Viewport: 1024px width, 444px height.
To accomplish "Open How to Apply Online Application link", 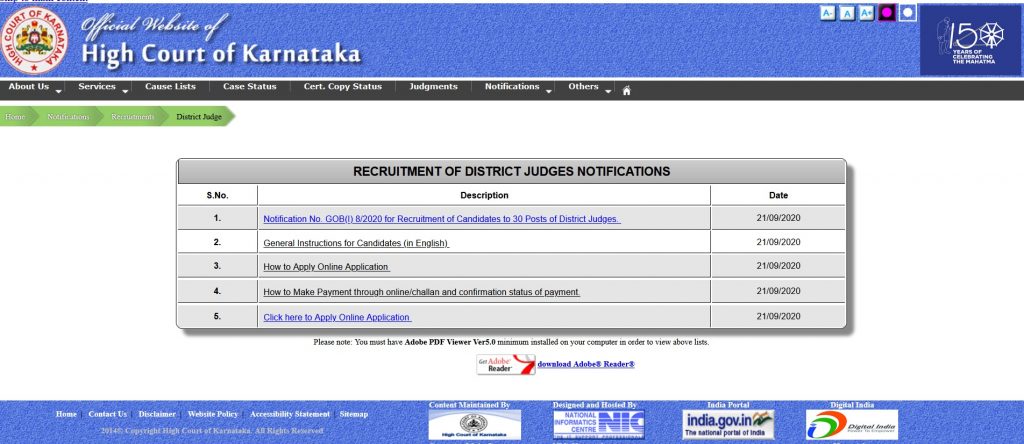I will click(x=327, y=267).
